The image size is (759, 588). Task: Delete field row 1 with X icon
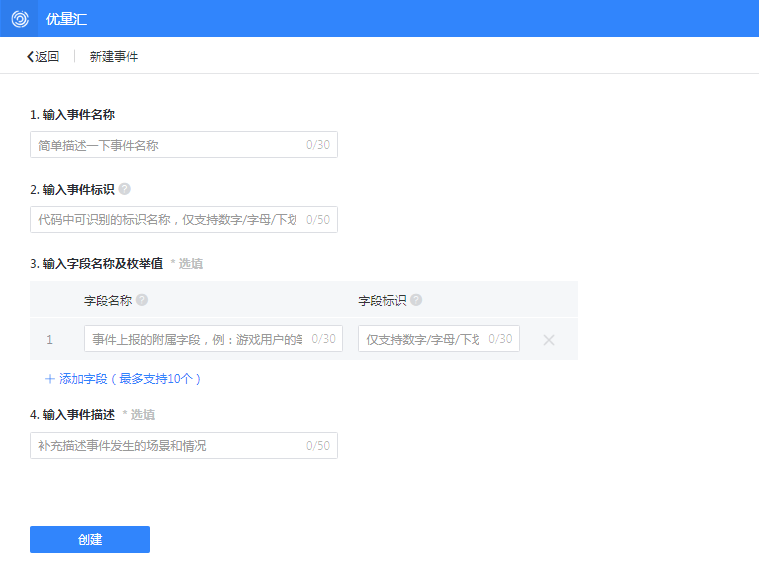[x=549, y=340]
